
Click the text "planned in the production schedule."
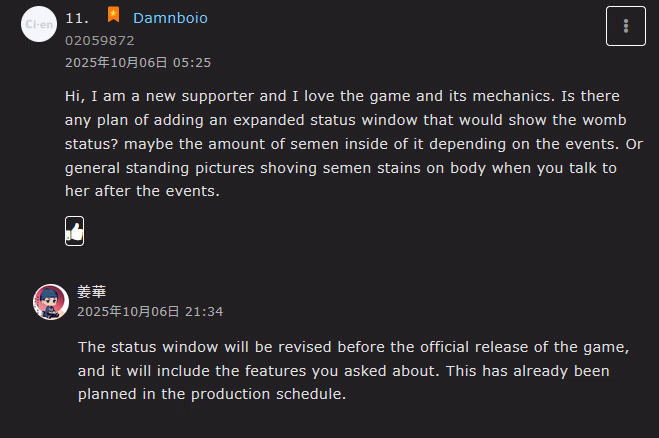coord(212,395)
